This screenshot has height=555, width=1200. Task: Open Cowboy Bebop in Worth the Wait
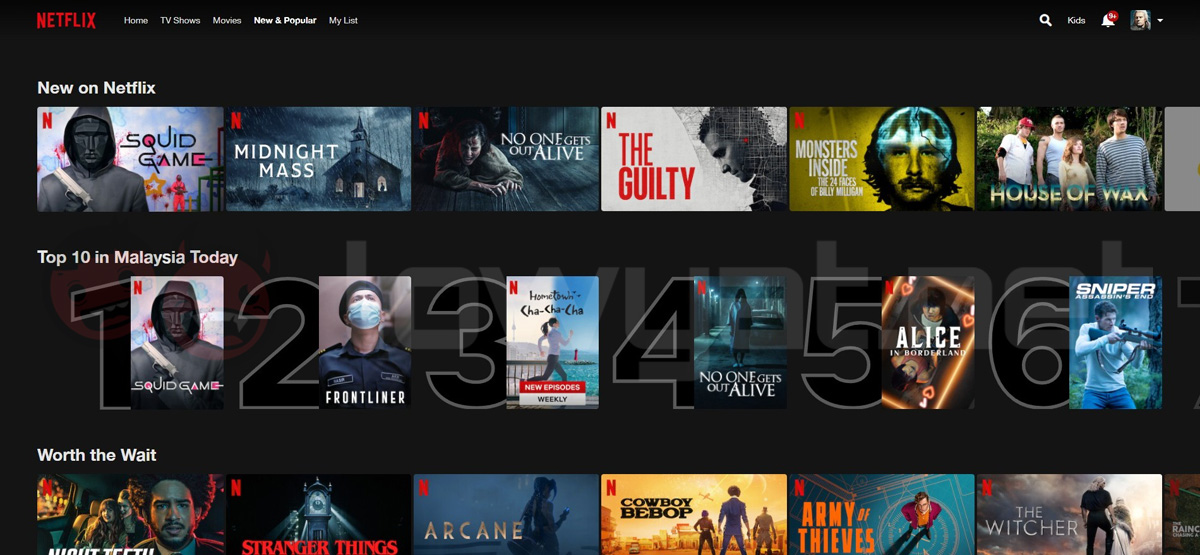(x=693, y=514)
